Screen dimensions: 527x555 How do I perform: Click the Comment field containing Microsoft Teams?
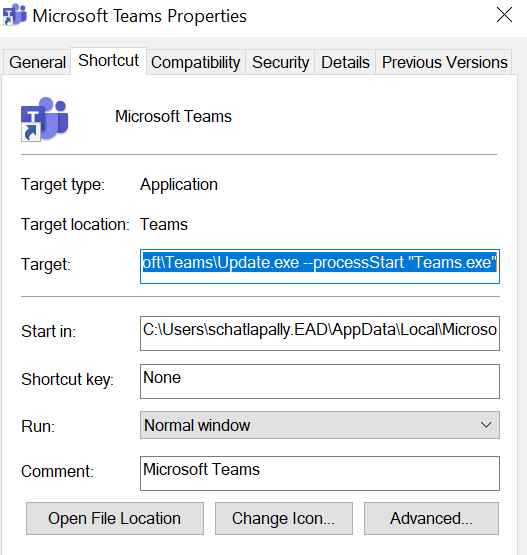coord(320,473)
